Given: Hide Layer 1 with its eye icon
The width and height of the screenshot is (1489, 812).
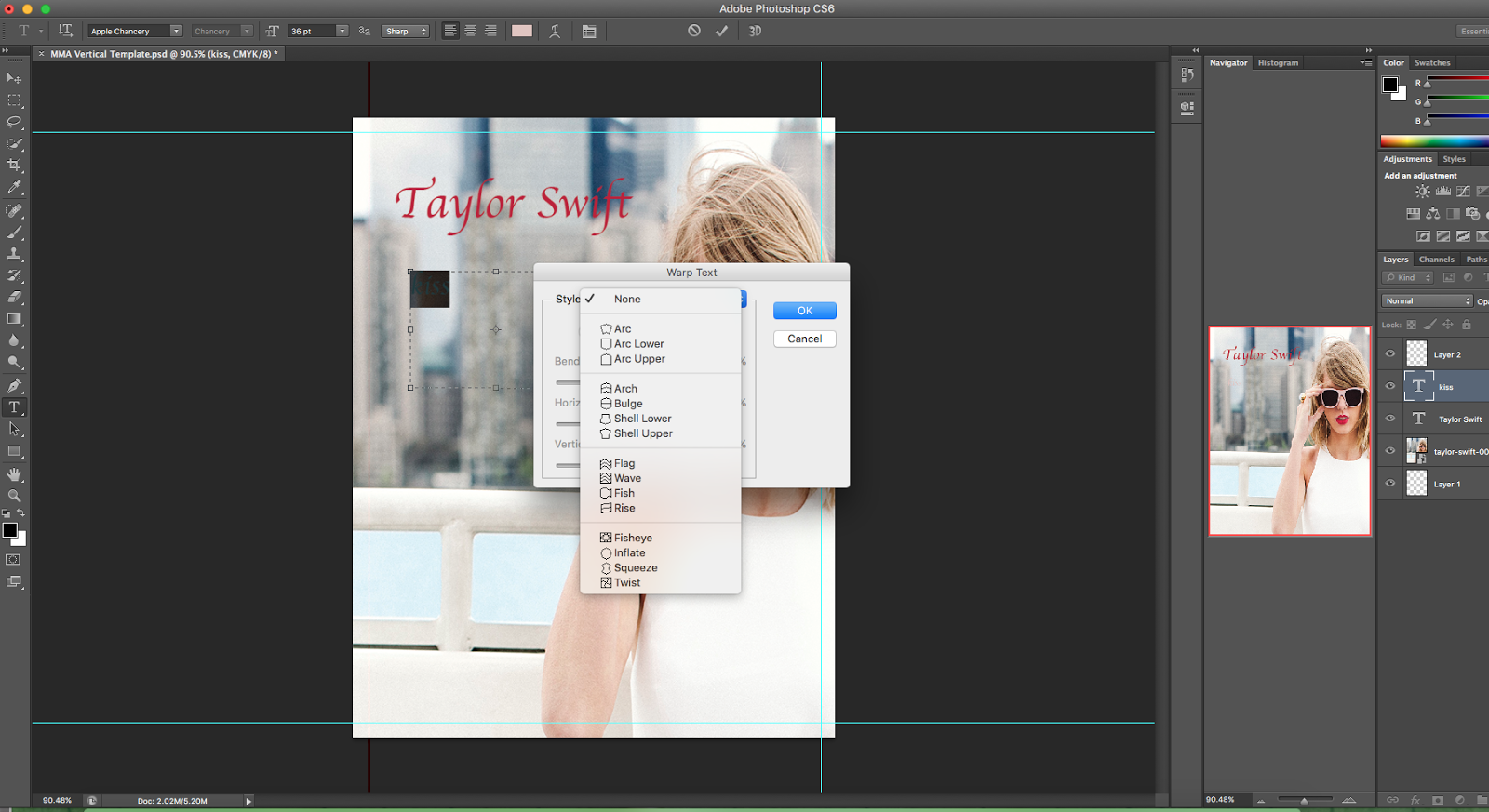Looking at the screenshot, I should (x=1390, y=484).
